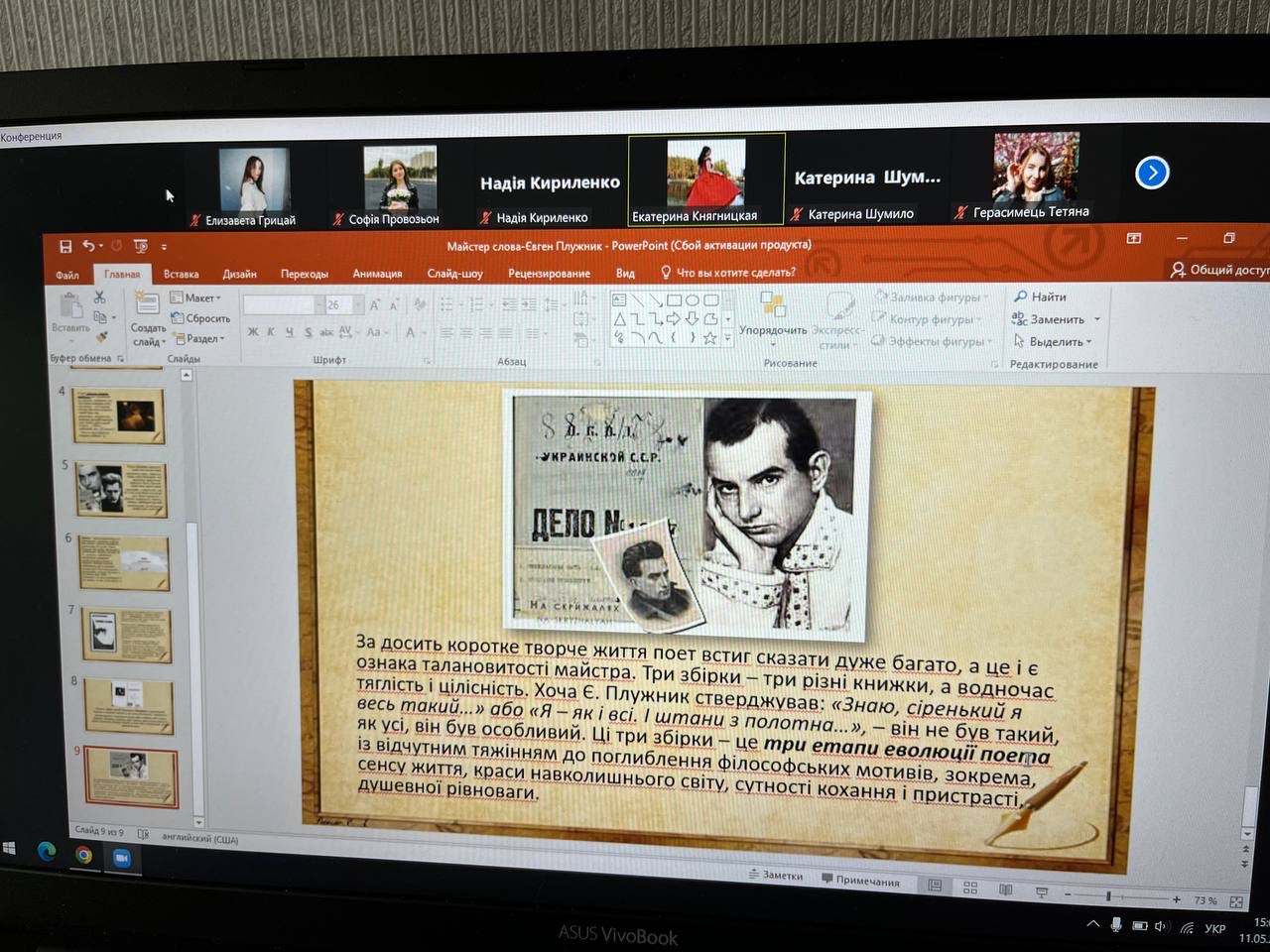Viewport: 1270px width, 952px height.
Task: Apply bold formatting (Ж)
Action: (x=253, y=332)
